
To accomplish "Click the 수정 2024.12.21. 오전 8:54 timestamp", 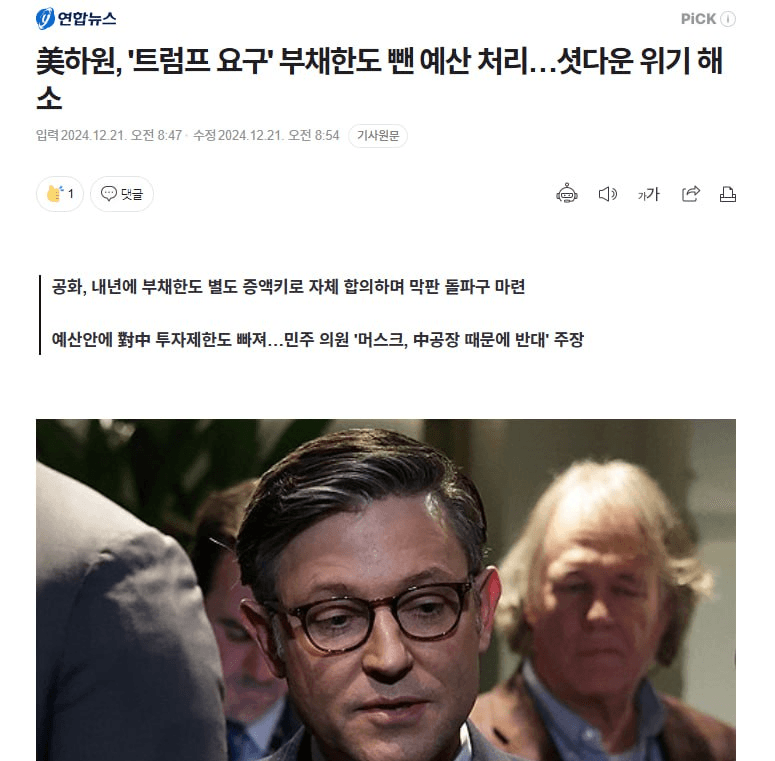I will [x=266, y=135].
